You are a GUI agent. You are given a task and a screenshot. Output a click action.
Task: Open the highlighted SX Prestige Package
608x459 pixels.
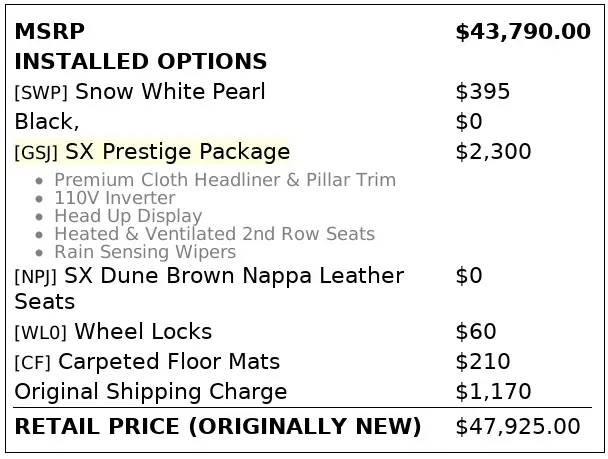click(x=178, y=152)
